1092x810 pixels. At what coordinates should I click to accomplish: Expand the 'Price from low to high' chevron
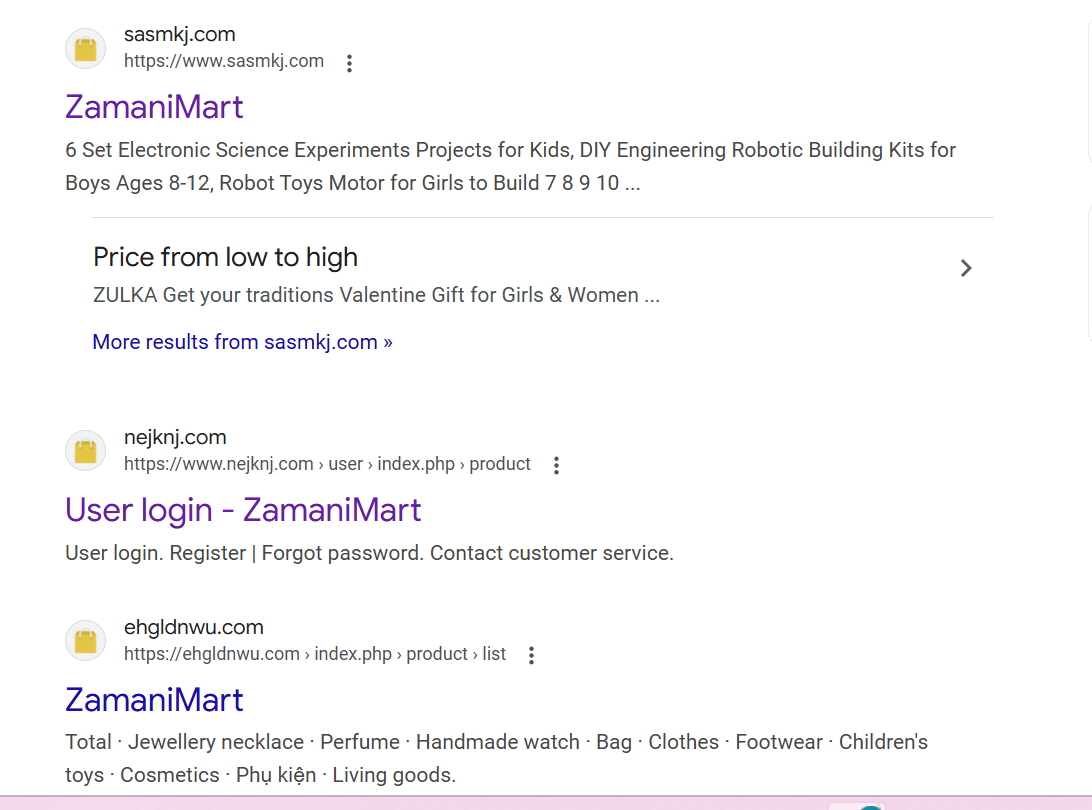pos(966,268)
